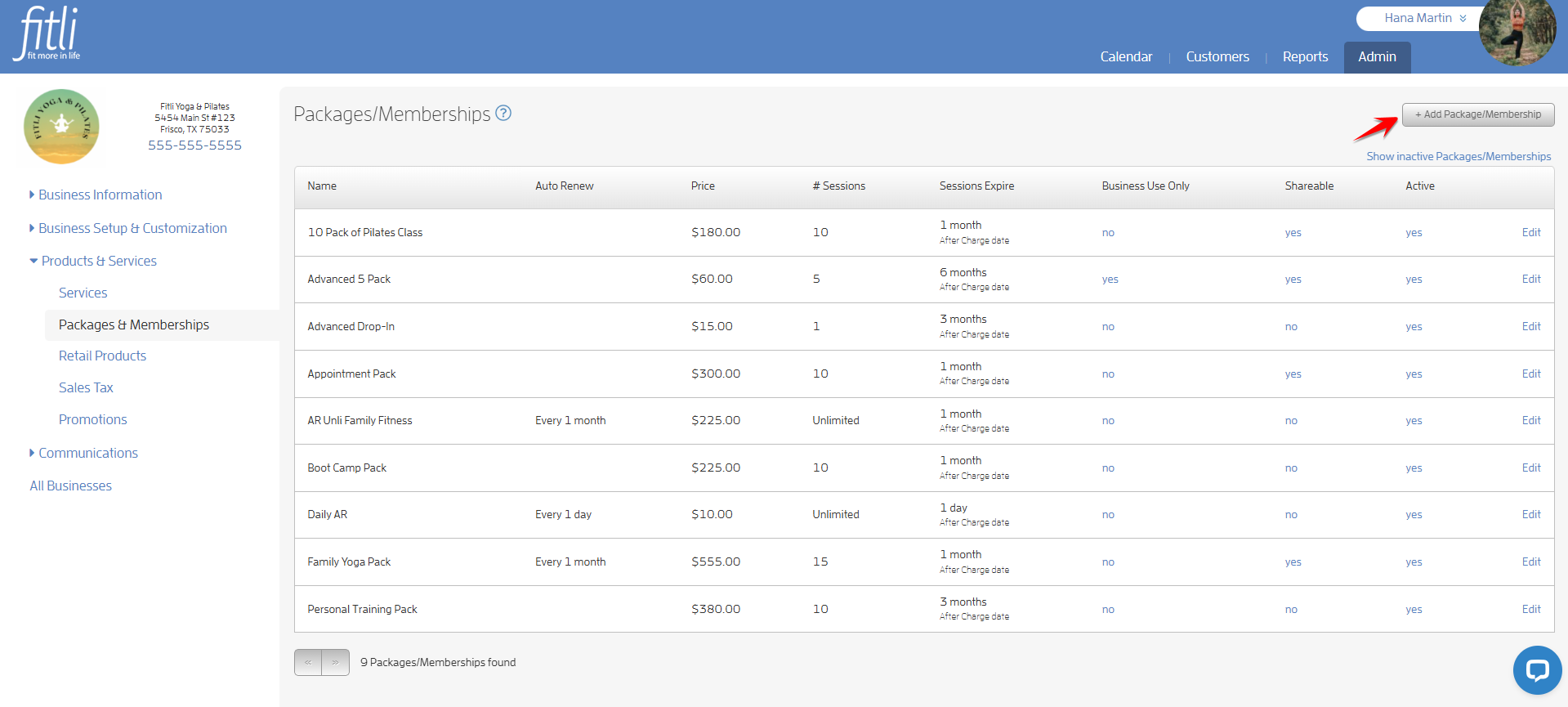
Task: Click 'Advanced 5 Pack' name
Action: [x=349, y=279]
